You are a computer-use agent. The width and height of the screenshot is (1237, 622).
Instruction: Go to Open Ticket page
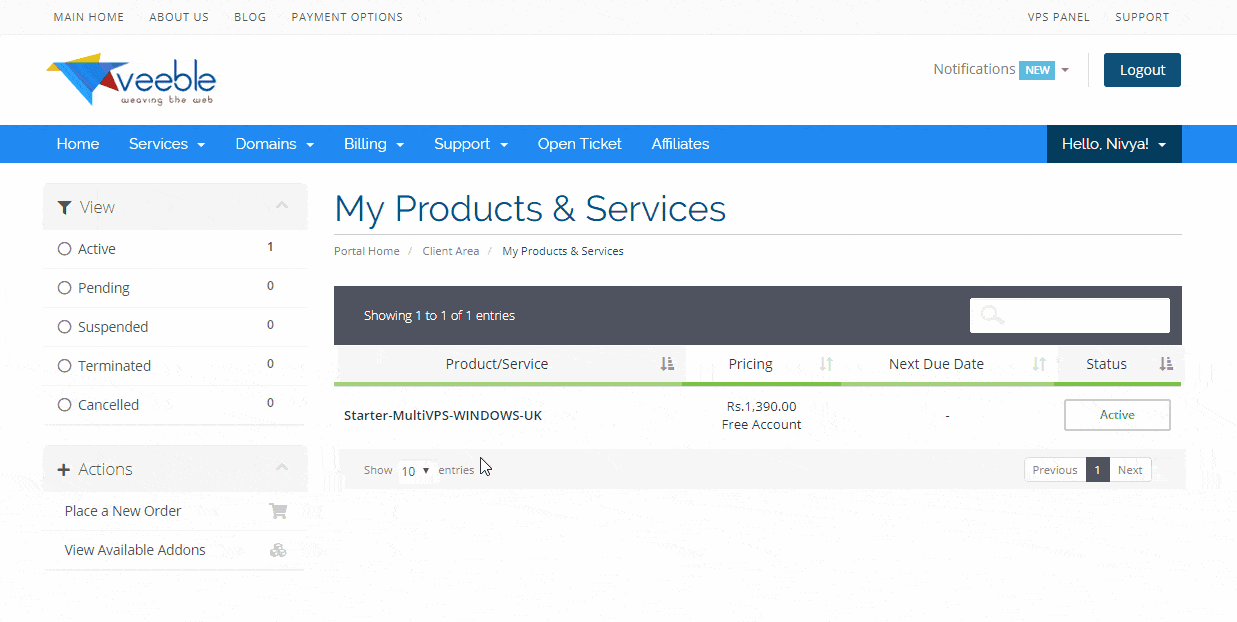coord(579,144)
